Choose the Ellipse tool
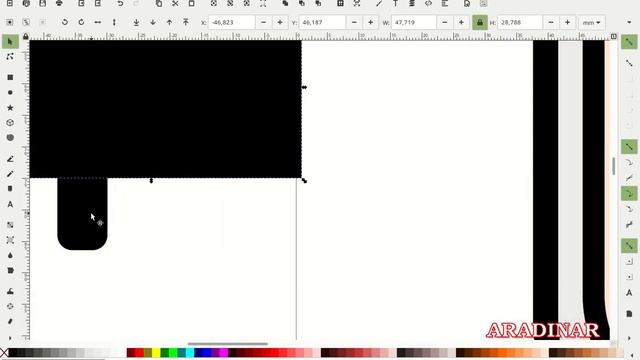The width and height of the screenshot is (640, 360). [10, 93]
